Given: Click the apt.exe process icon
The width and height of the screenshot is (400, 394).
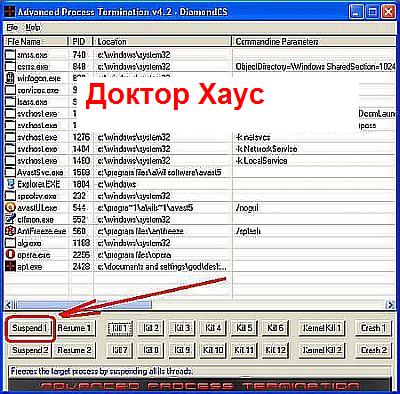Looking at the screenshot, I should [x=10, y=267].
